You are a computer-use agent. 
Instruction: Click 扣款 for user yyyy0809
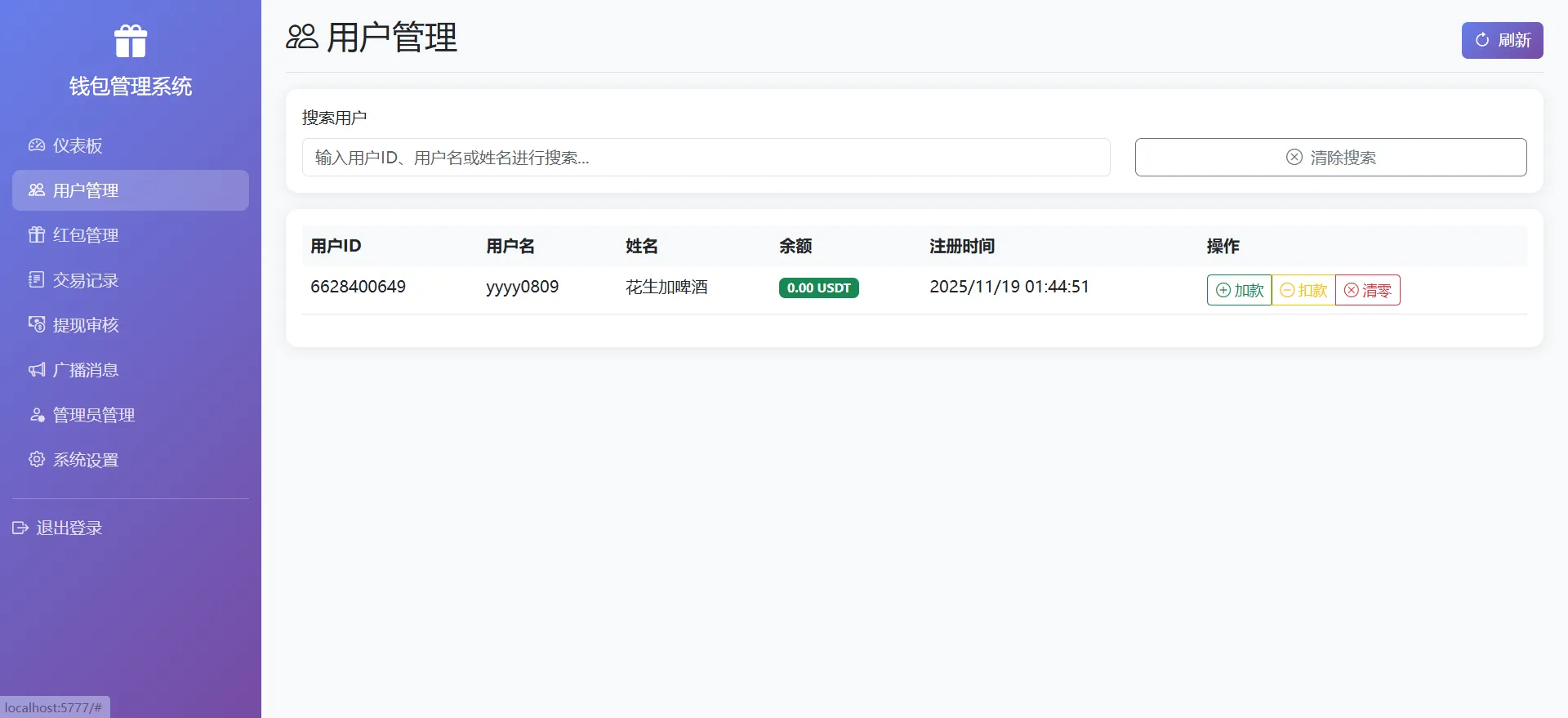1303,290
